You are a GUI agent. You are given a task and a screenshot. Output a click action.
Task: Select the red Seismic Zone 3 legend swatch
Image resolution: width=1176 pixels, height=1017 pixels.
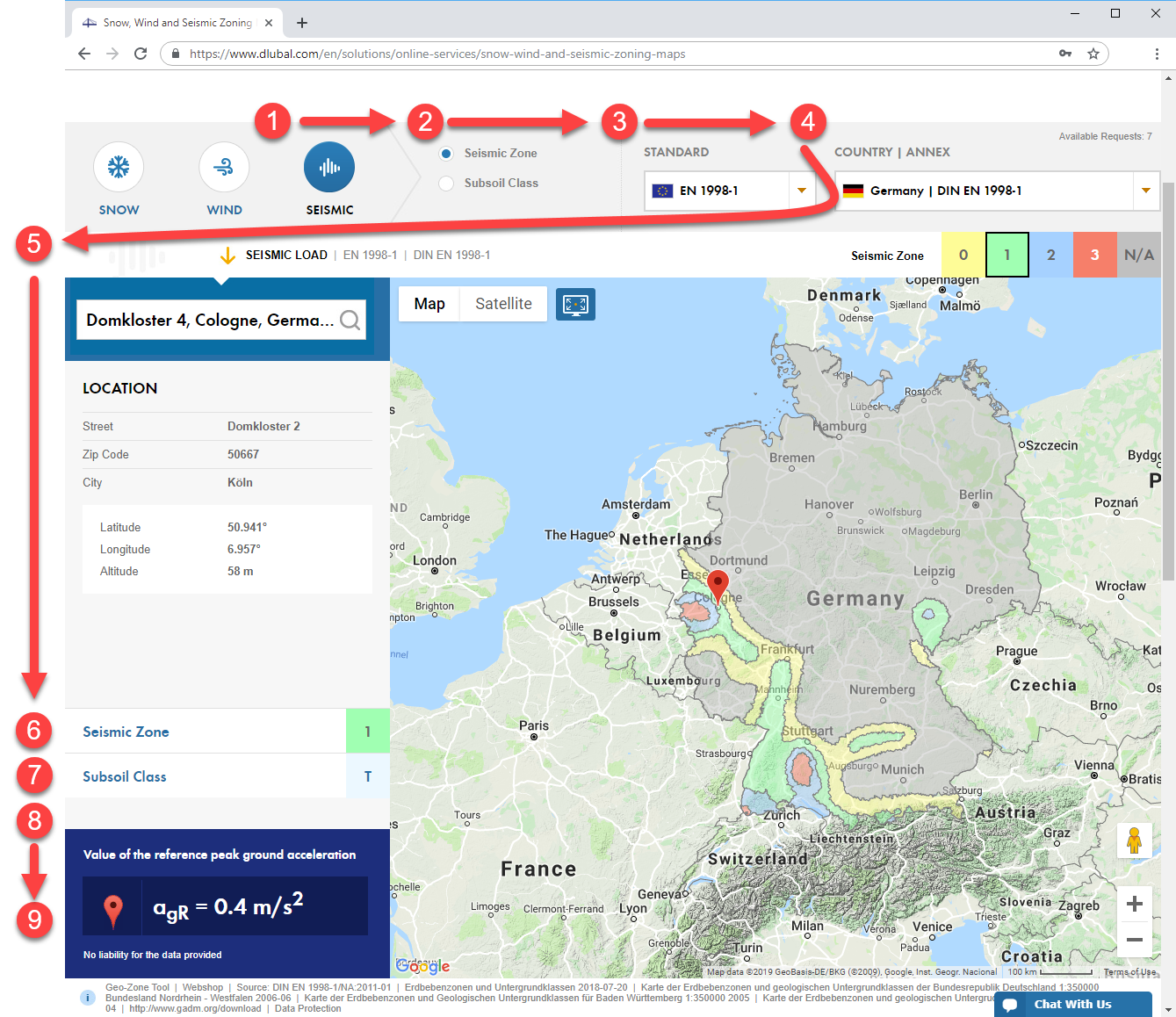(x=1094, y=255)
